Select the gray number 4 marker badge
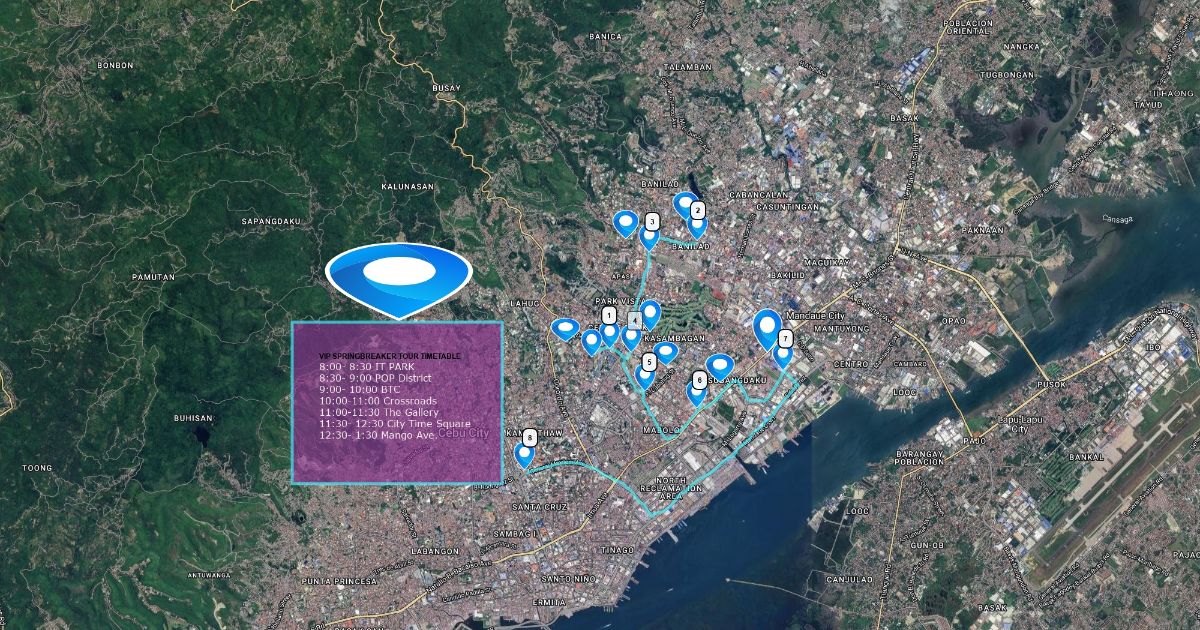The image size is (1200, 630). tap(634, 320)
